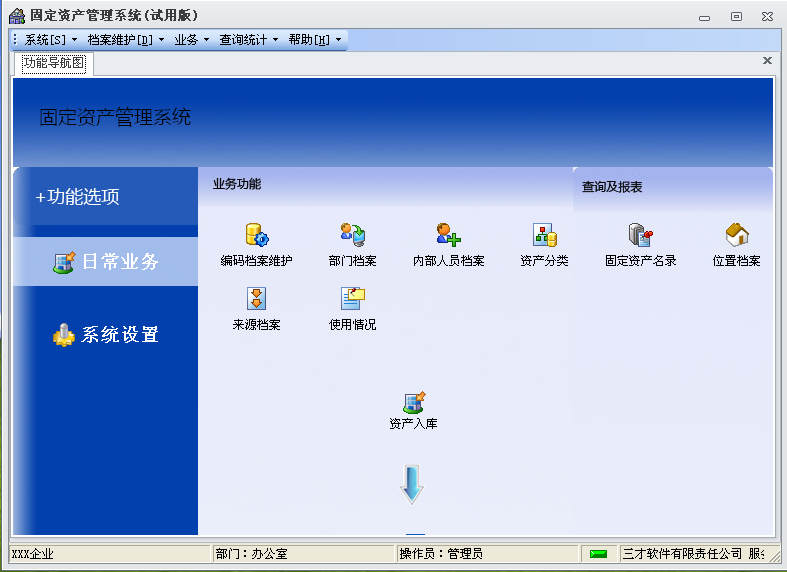
Task: Maximize the application window
Action: coord(736,17)
